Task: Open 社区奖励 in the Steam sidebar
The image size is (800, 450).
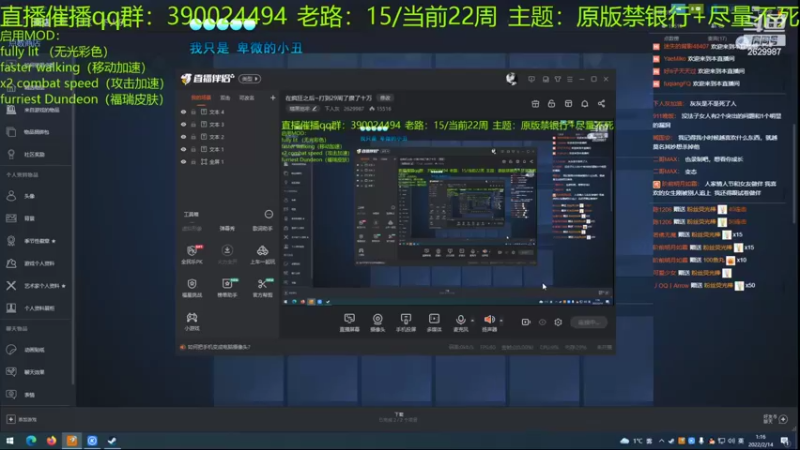Action: click(36, 154)
